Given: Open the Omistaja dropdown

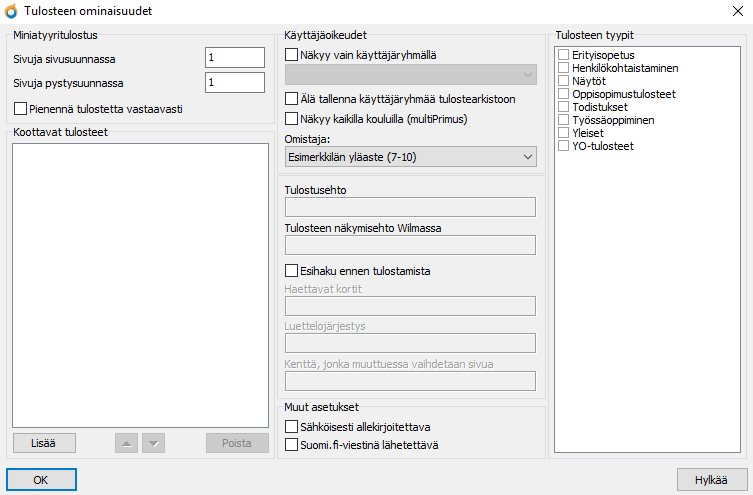Looking at the screenshot, I should coord(411,157).
